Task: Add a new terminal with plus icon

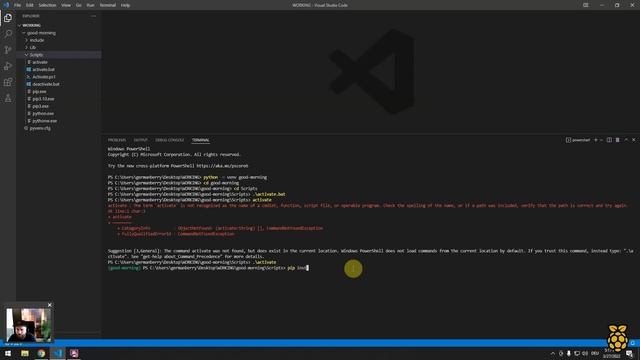Action: point(596,140)
